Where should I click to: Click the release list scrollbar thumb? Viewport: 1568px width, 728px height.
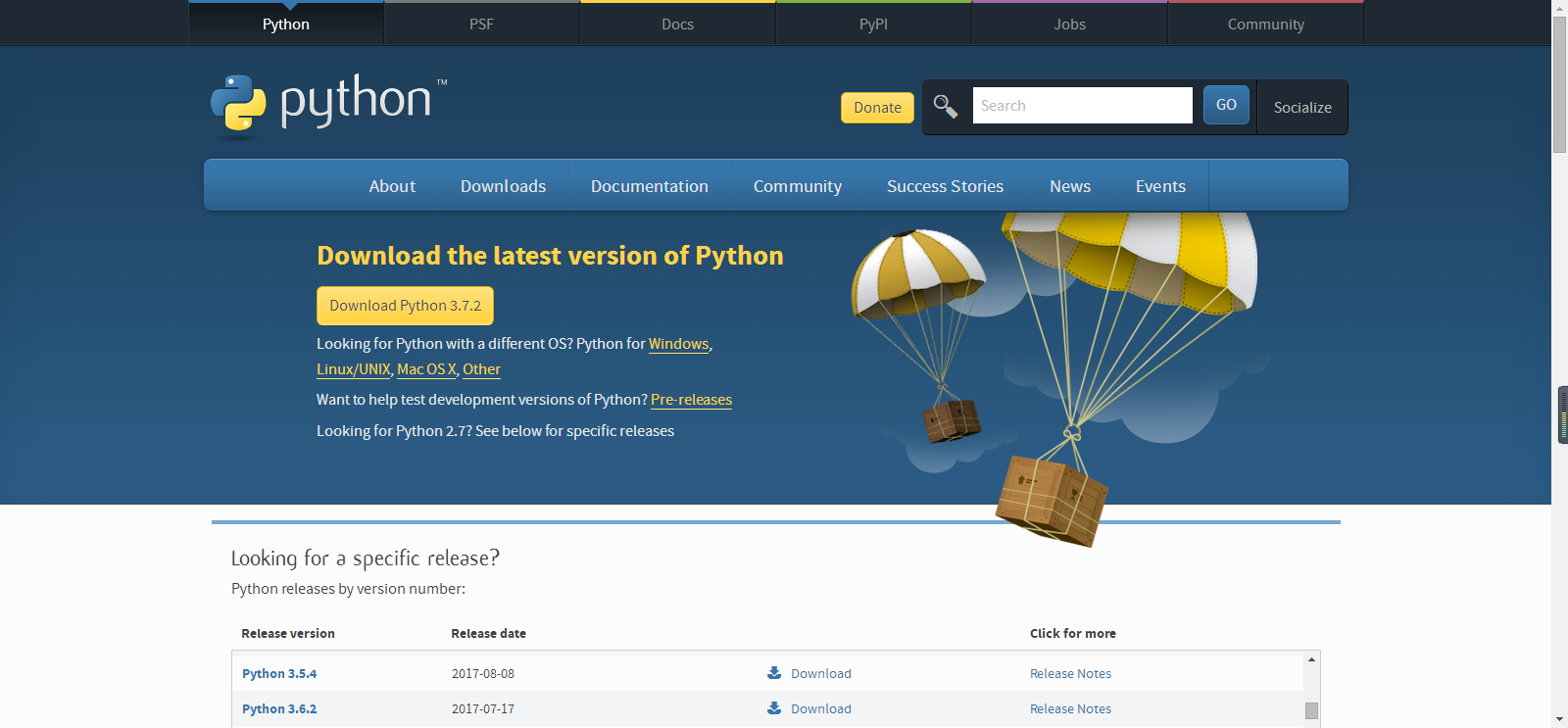(1311, 710)
